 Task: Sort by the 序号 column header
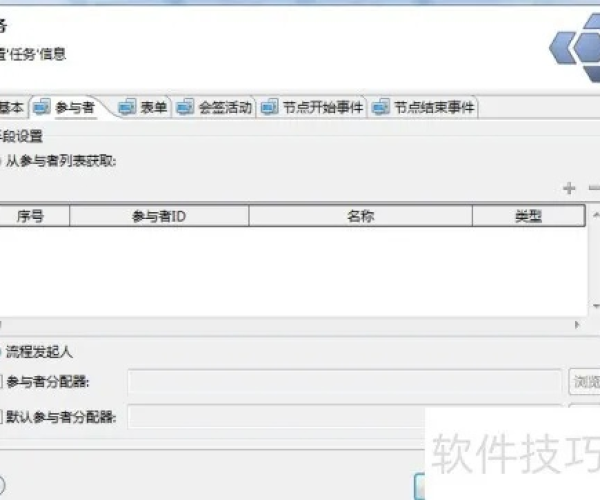coord(34,216)
